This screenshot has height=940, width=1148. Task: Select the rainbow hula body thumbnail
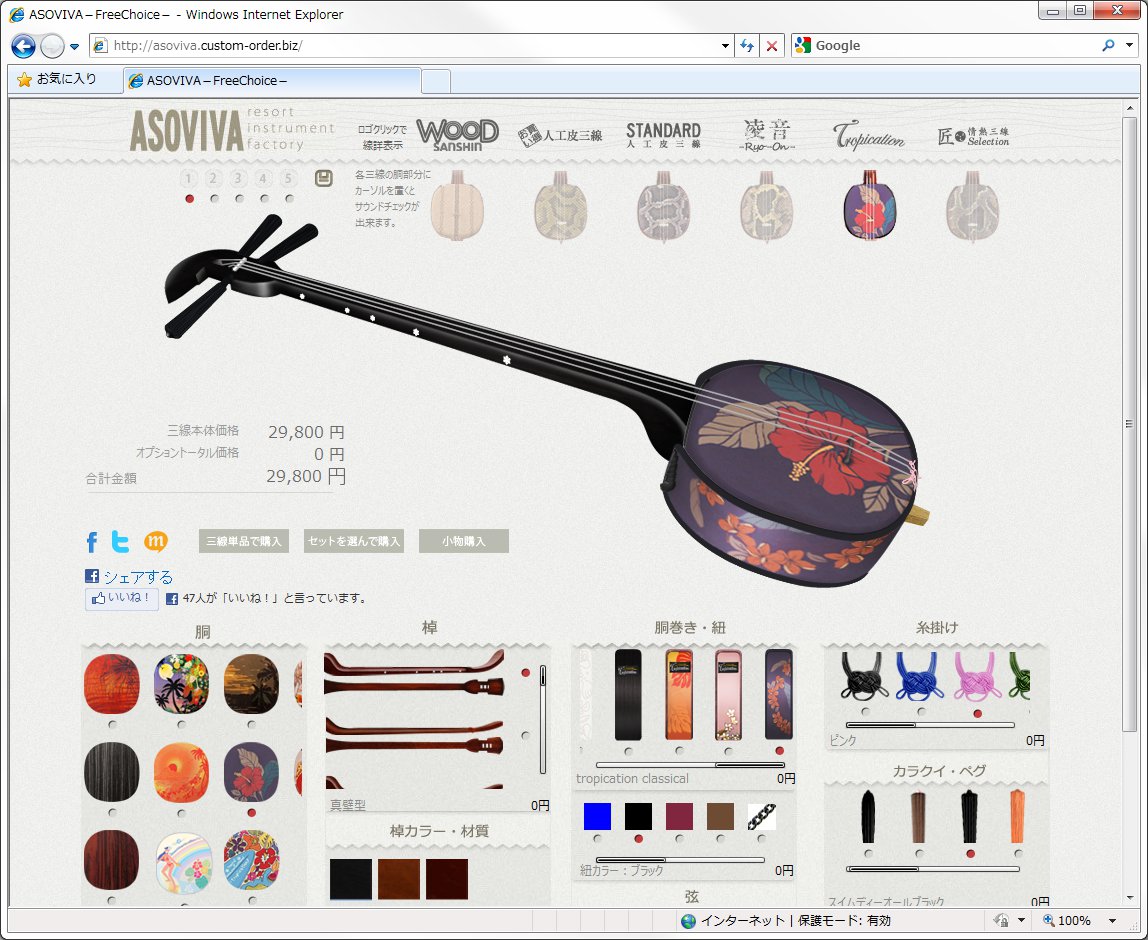tap(182, 863)
